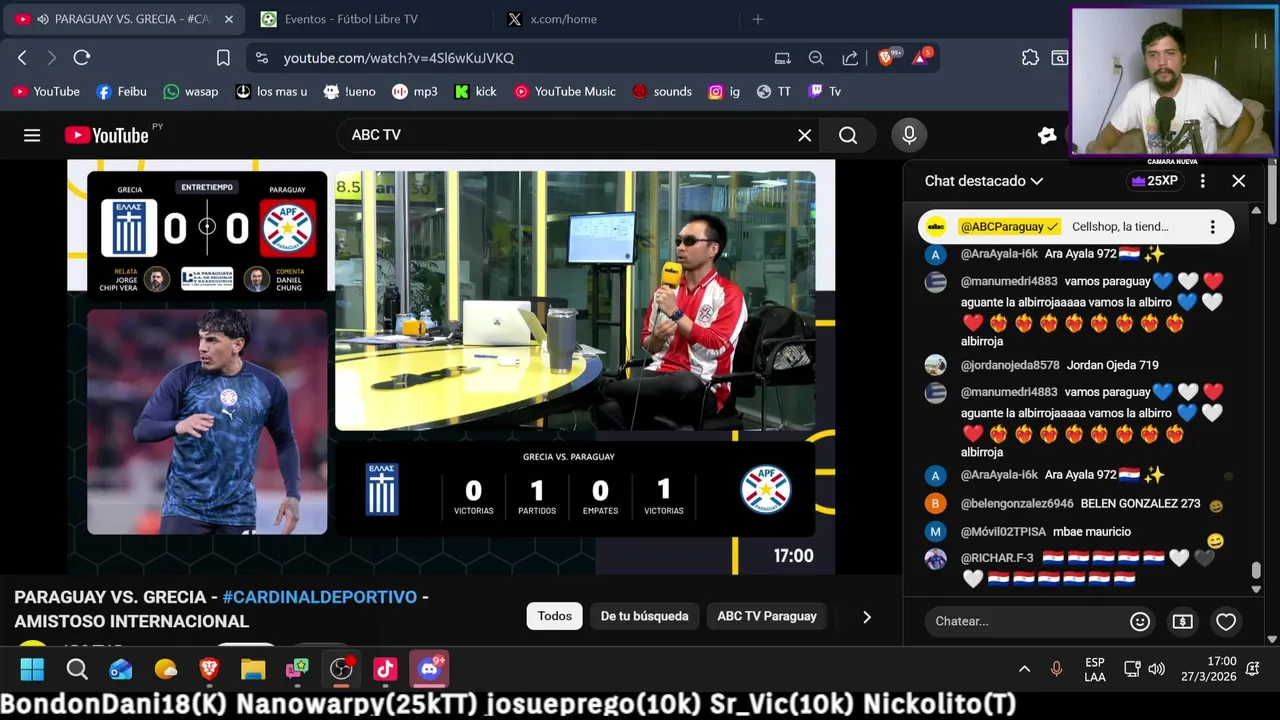Open Tv Twitch bookmark
The width and height of the screenshot is (1280, 720).
pyautogui.click(x=825, y=91)
